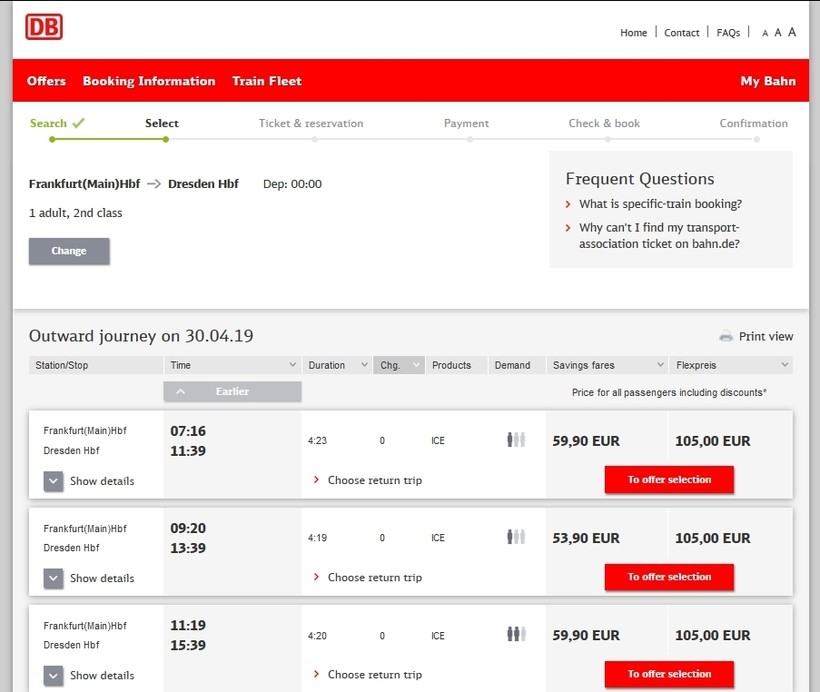The image size is (820, 692).
Task: Expand Show details for 07:16 departure
Action: coord(54,481)
